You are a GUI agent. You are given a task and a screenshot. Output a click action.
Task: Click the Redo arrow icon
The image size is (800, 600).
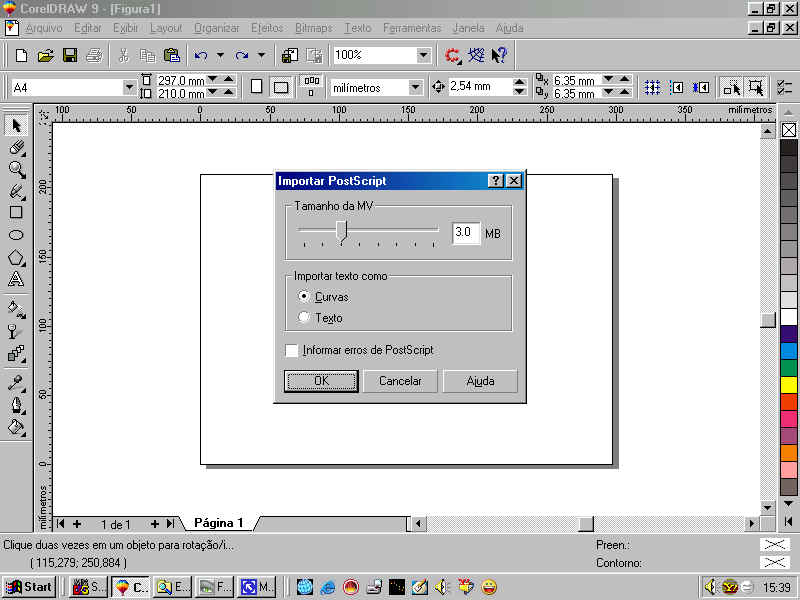coord(242,55)
